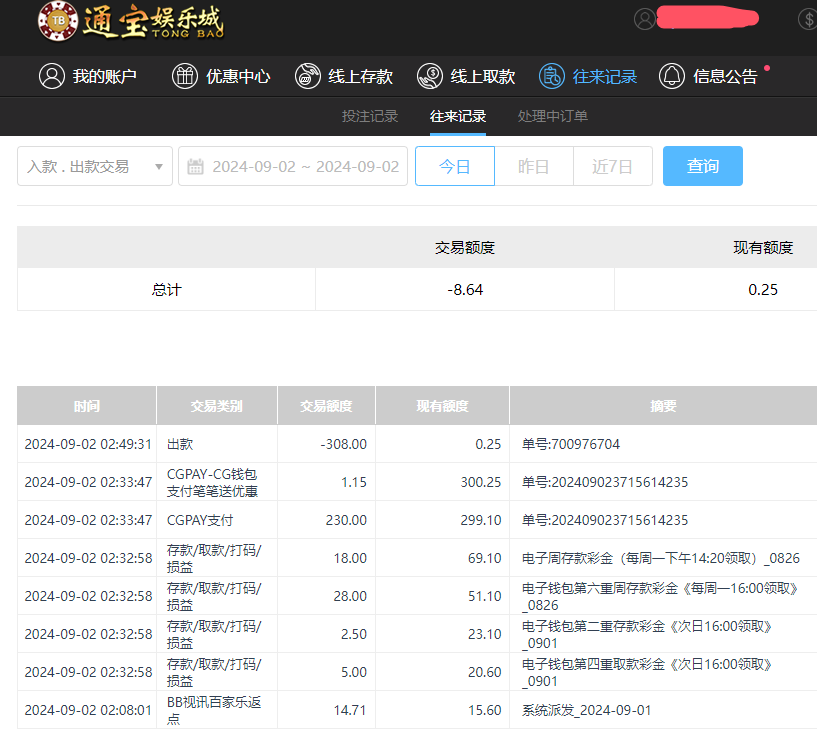Click the dollar sign balance icon
This screenshot has width=817, height=729.
pos(810,18)
